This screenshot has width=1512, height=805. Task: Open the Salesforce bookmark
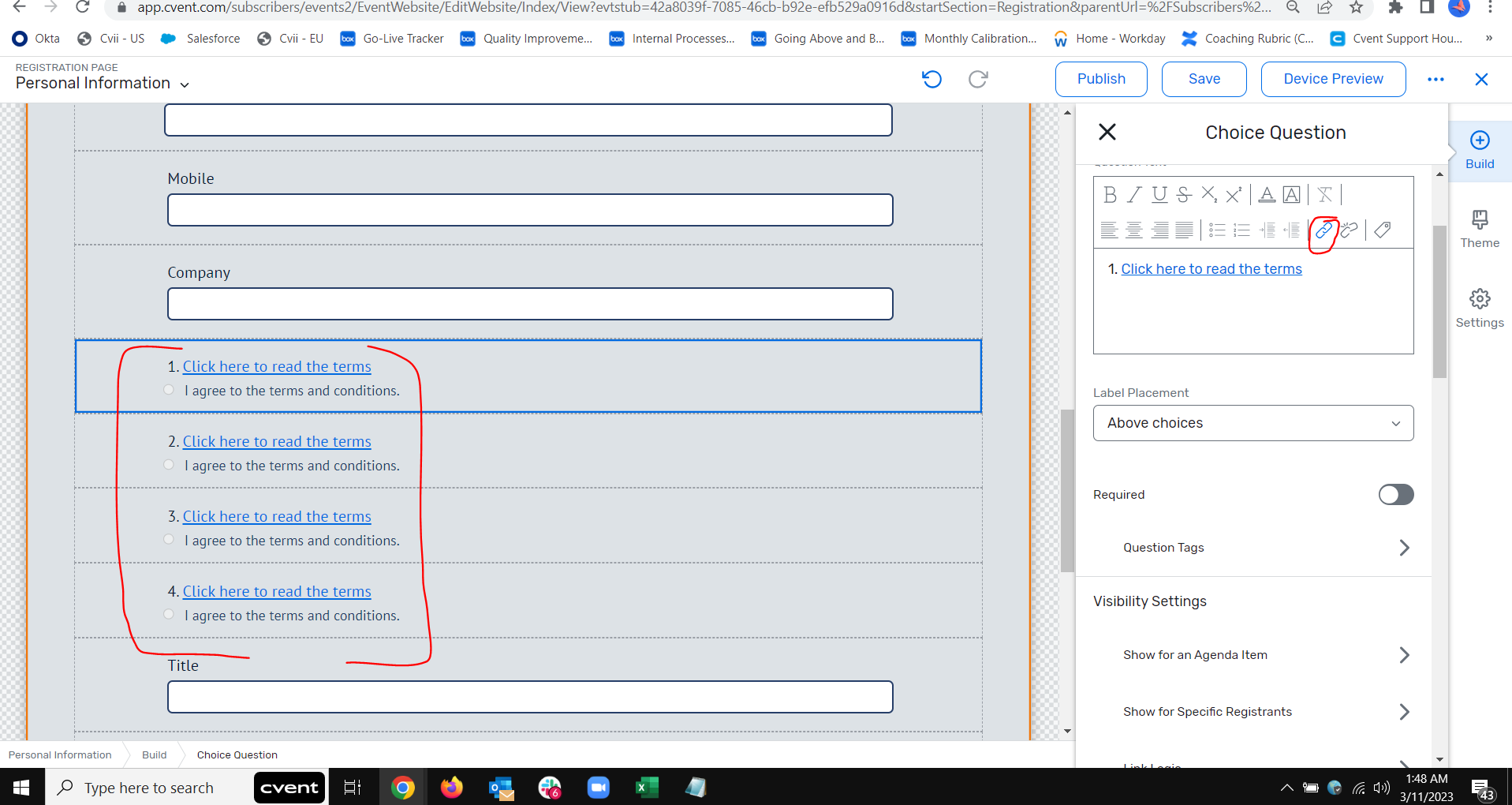point(200,39)
